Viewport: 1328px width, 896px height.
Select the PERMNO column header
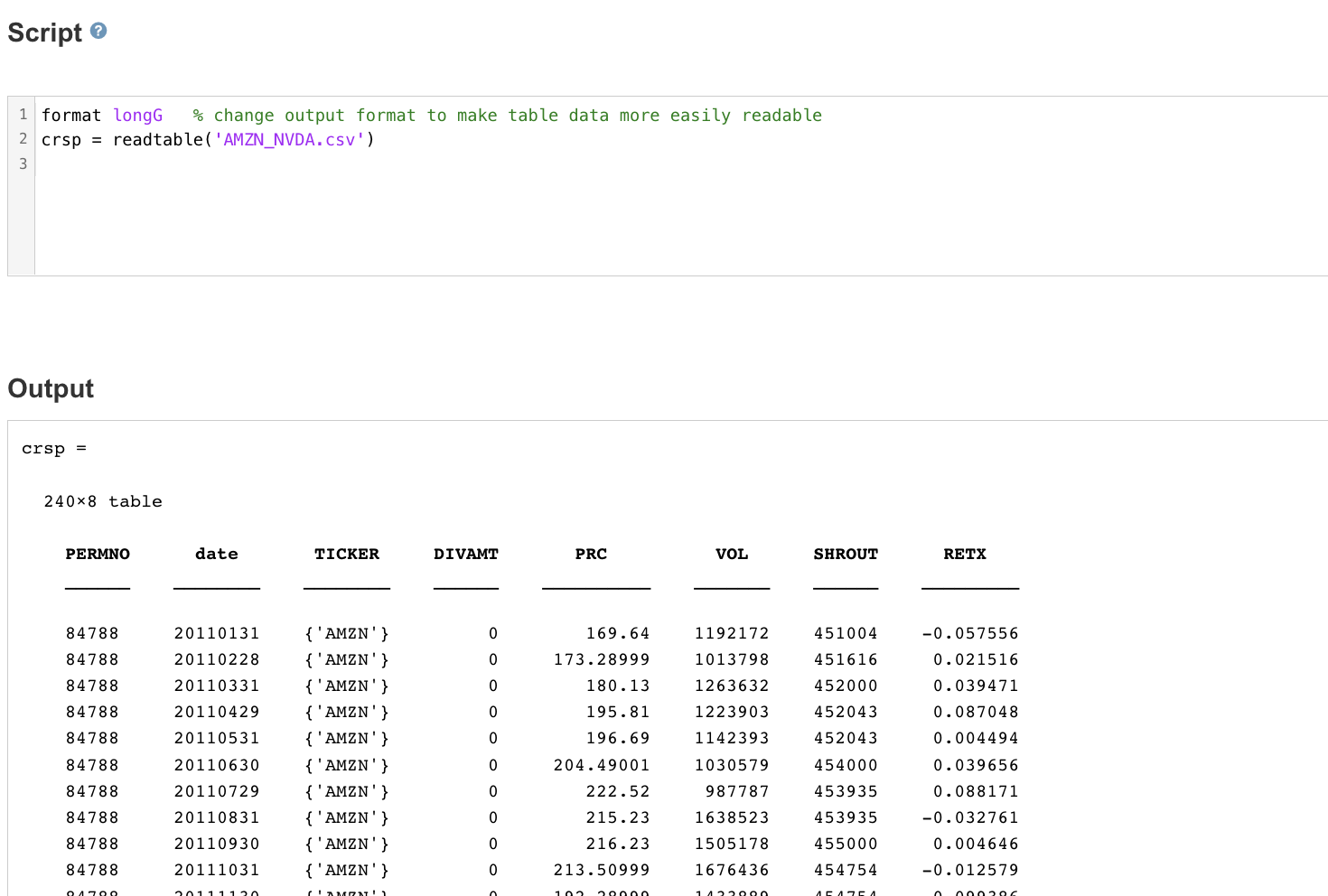click(x=97, y=554)
